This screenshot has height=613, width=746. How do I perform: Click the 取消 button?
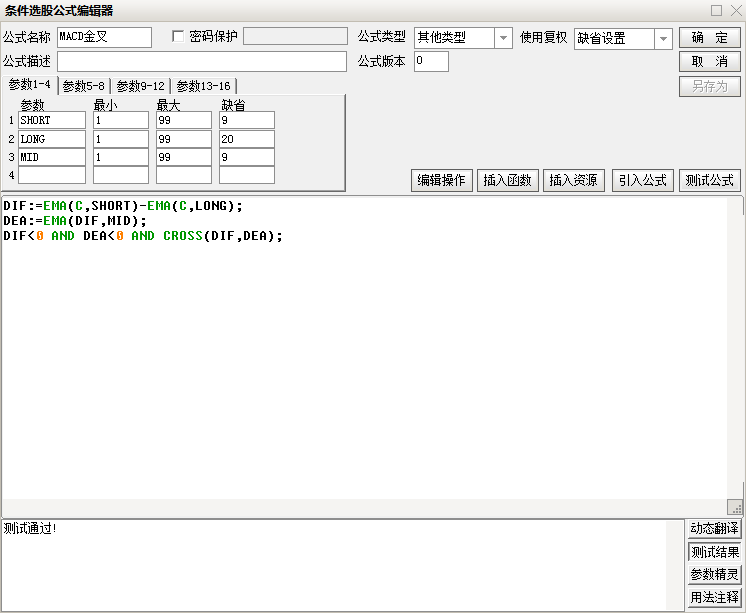pyautogui.click(x=709, y=61)
